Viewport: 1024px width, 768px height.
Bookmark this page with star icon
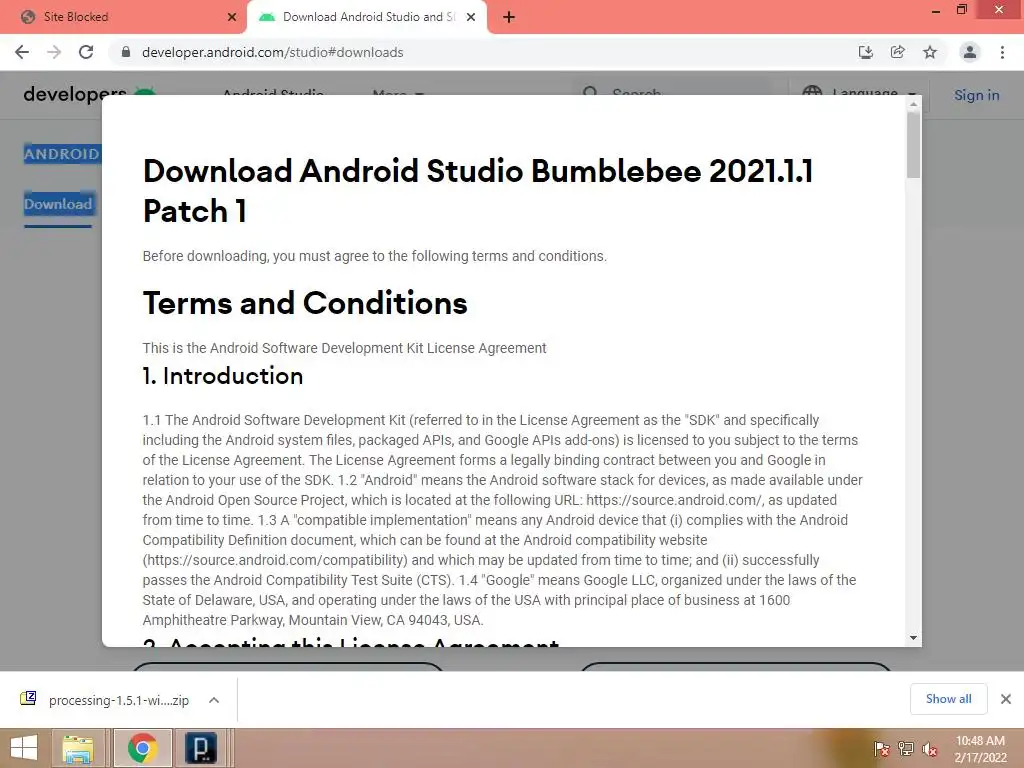(930, 52)
